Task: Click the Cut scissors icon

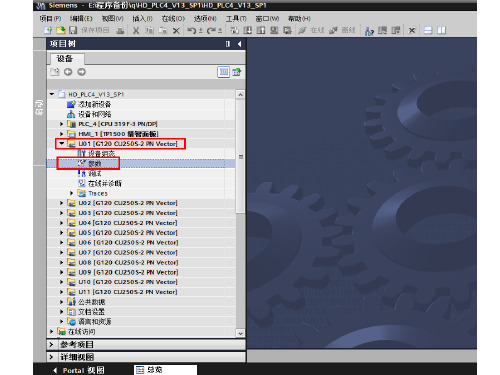Action: coord(136,31)
